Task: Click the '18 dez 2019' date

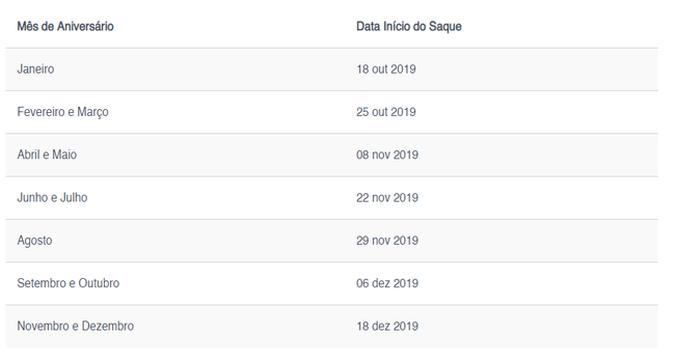Action: pos(387,326)
